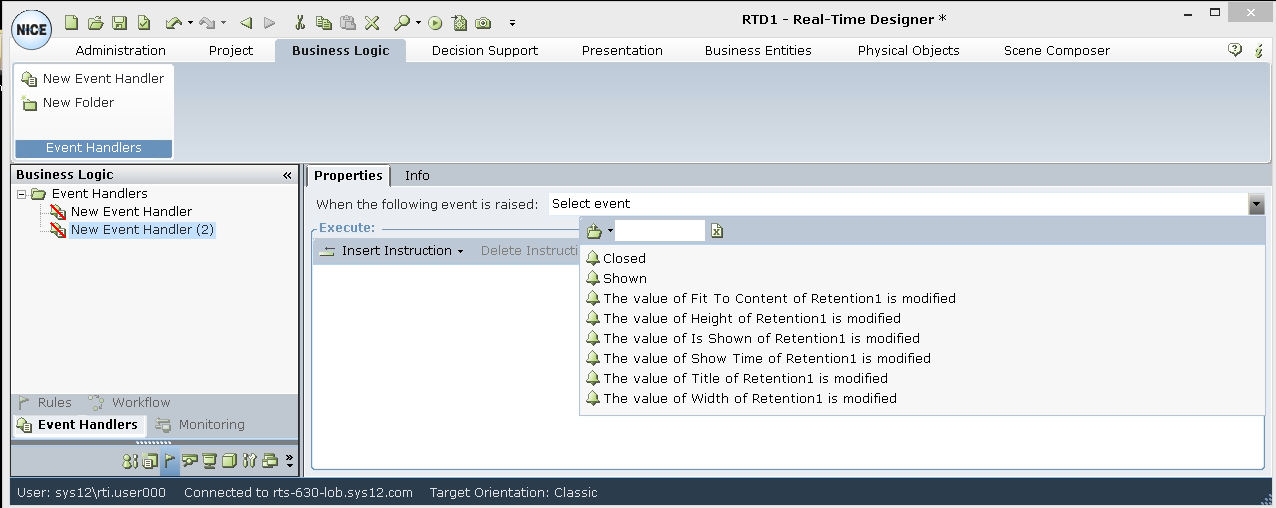Open the Decision Support tab
1276x508 pixels.
(485, 50)
